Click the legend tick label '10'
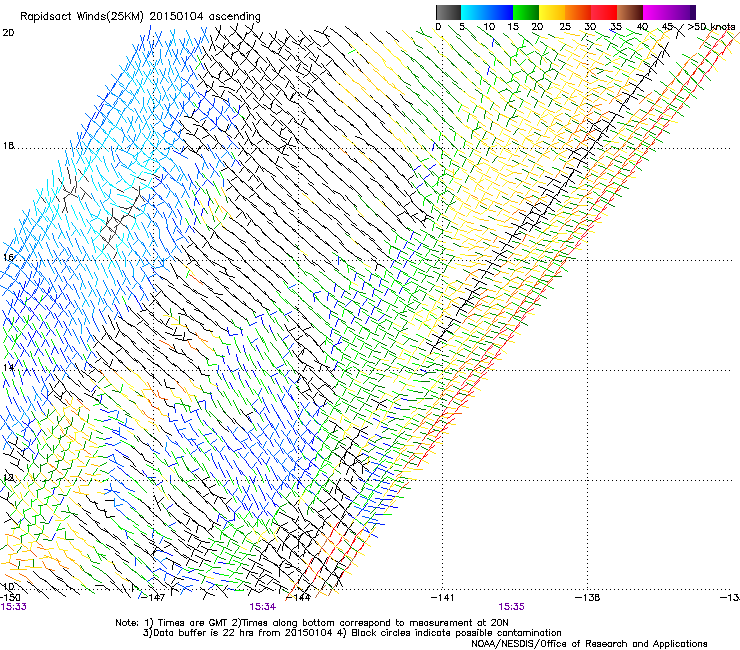Image resolution: width=740 pixels, height=650 pixels. pyautogui.click(x=489, y=27)
